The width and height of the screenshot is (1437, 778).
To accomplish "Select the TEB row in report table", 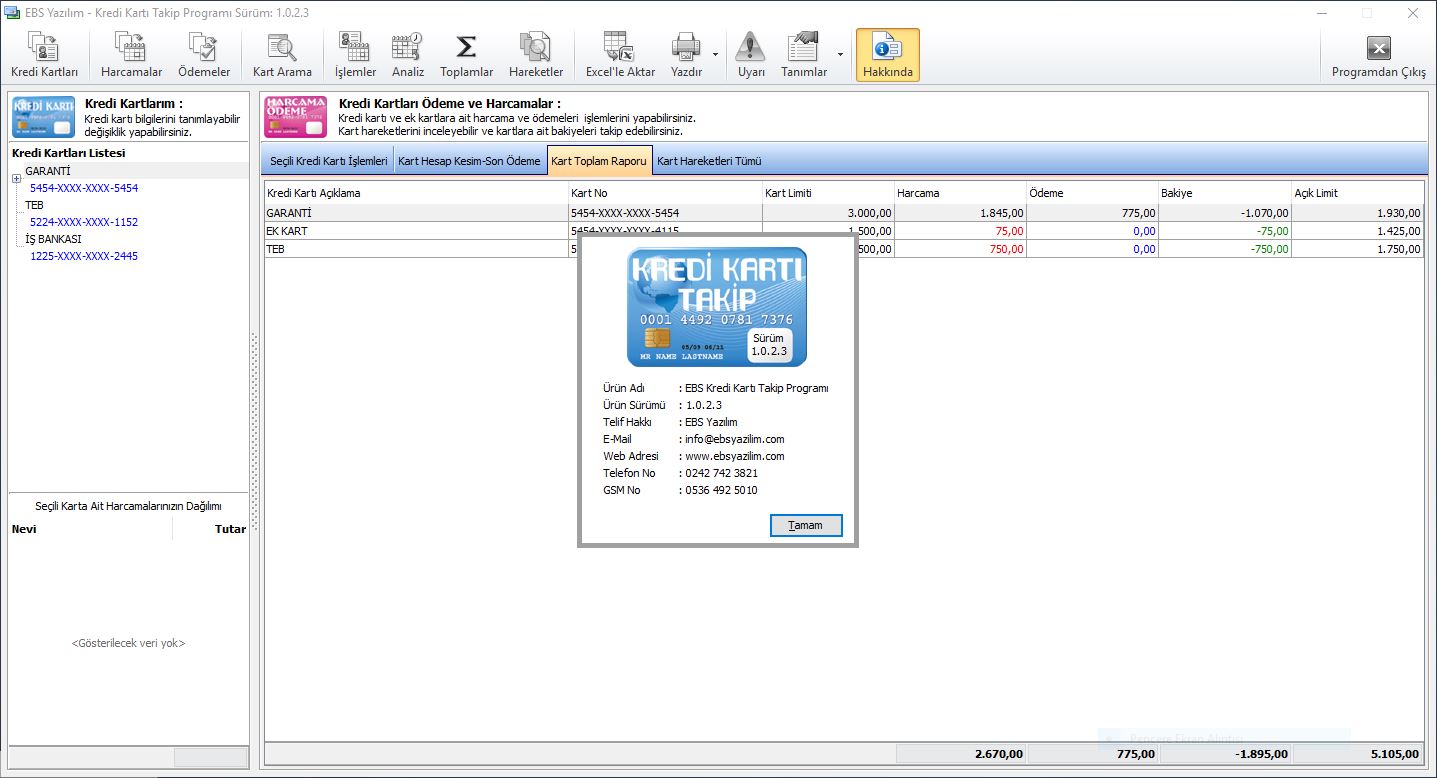I will pos(844,249).
